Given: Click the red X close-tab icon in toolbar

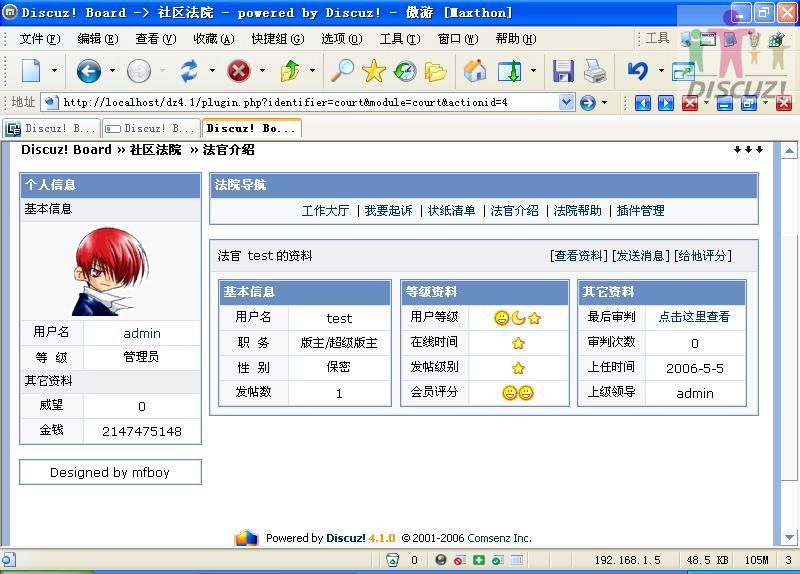Looking at the screenshot, I should coord(690,103).
